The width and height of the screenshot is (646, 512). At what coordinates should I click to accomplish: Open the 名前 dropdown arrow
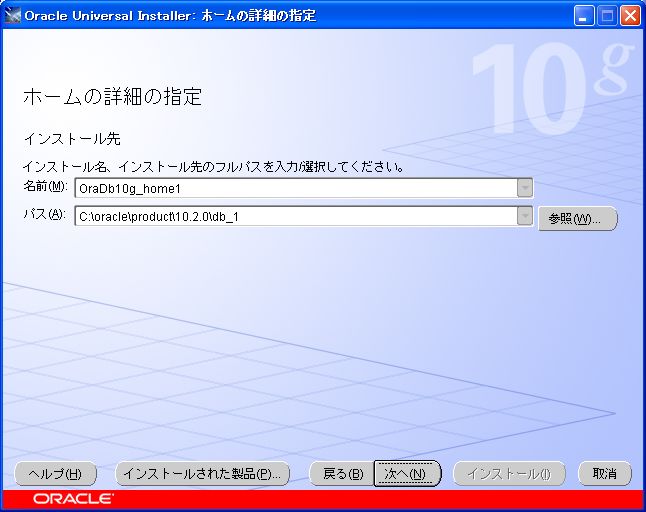tap(525, 189)
